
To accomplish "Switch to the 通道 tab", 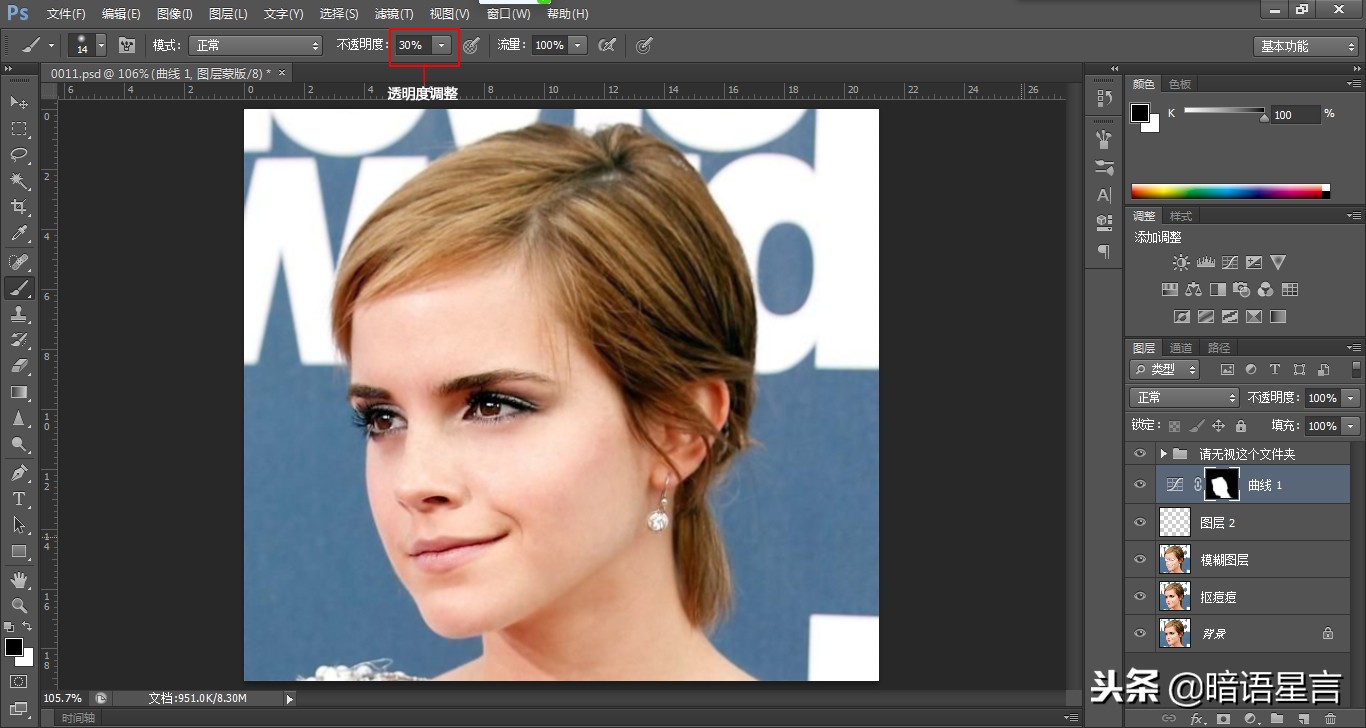I will [1181, 348].
